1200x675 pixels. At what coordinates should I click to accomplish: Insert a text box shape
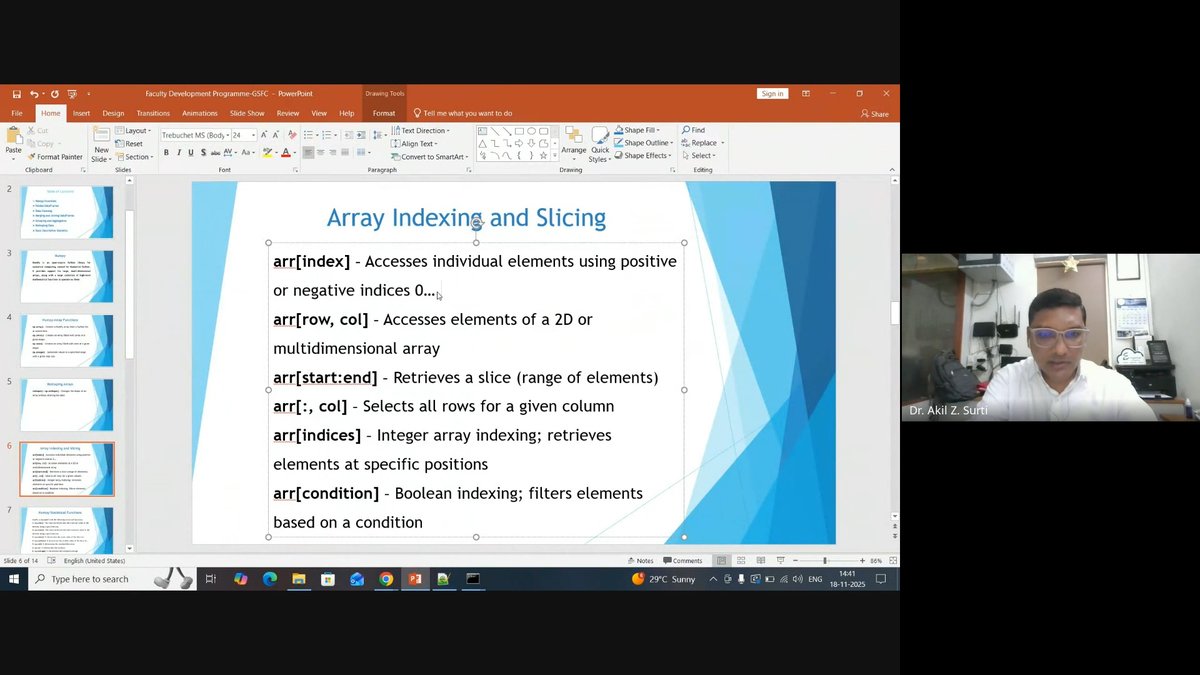[x=482, y=131]
